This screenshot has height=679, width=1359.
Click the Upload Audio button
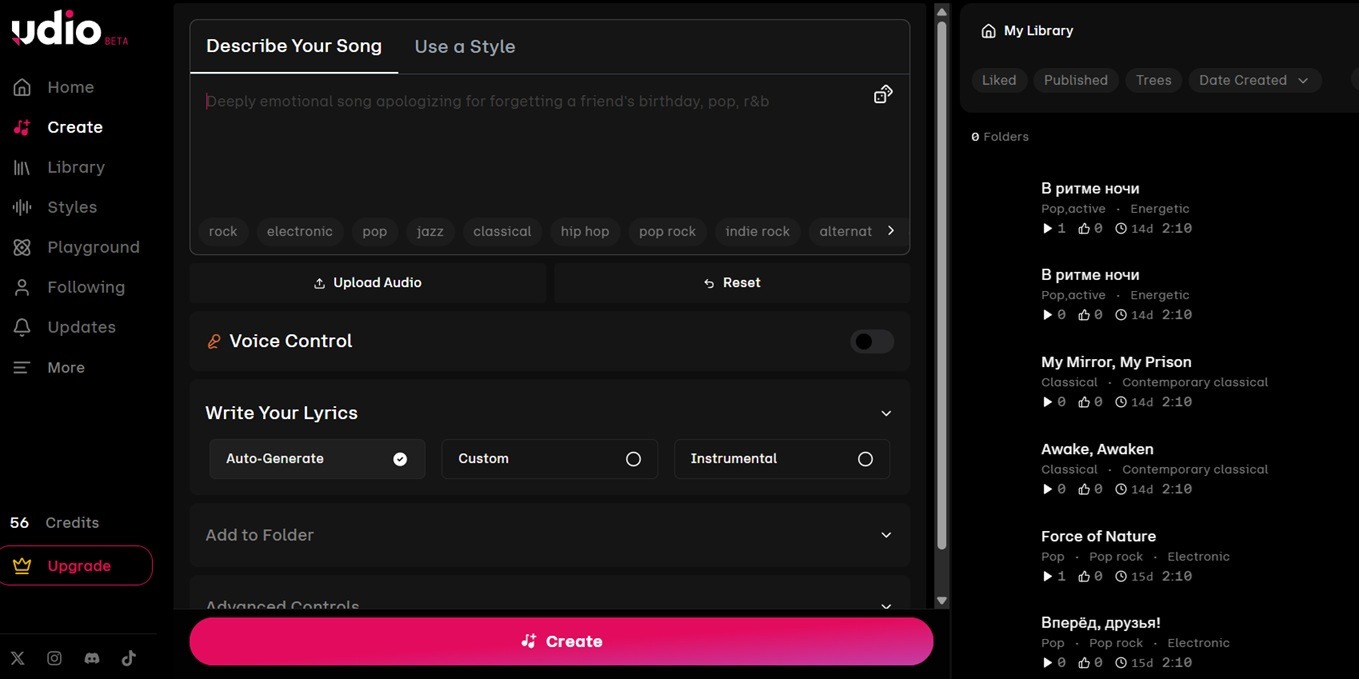pos(368,283)
